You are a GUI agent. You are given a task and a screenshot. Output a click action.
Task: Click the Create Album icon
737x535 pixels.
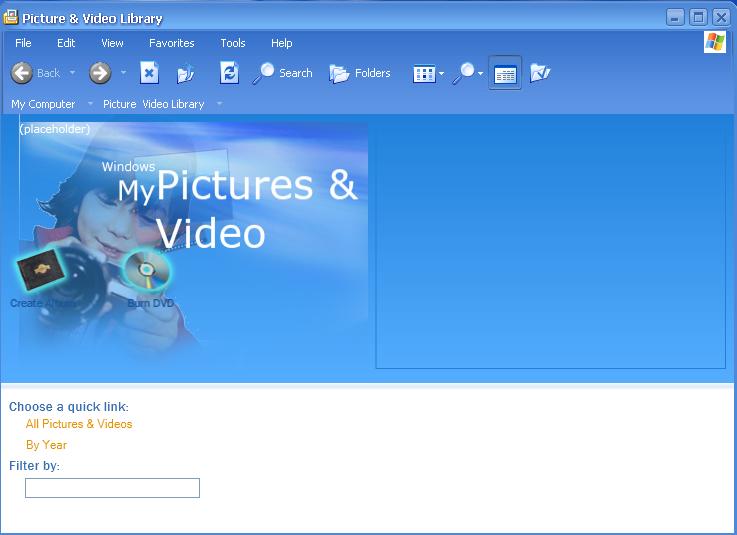click(41, 269)
